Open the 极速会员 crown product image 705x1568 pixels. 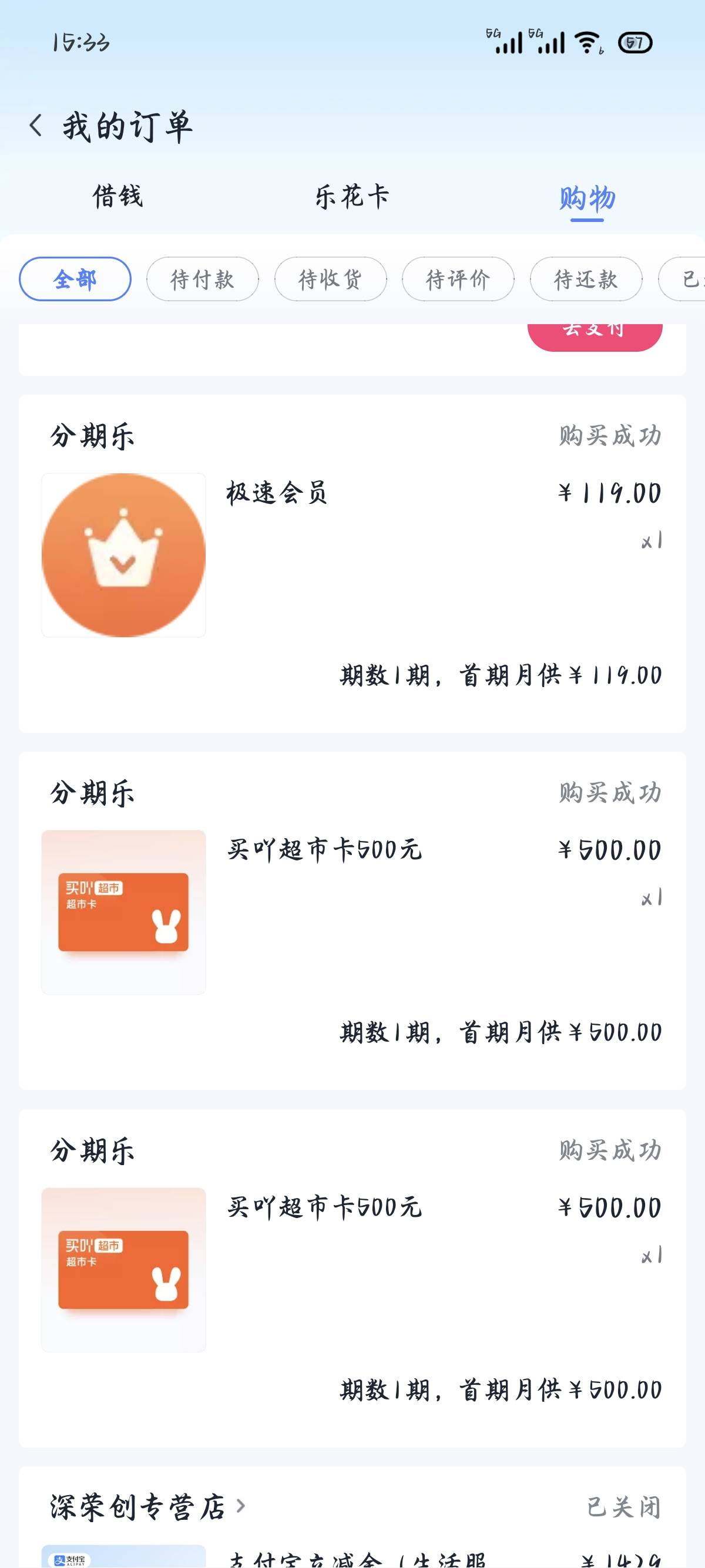(x=123, y=555)
